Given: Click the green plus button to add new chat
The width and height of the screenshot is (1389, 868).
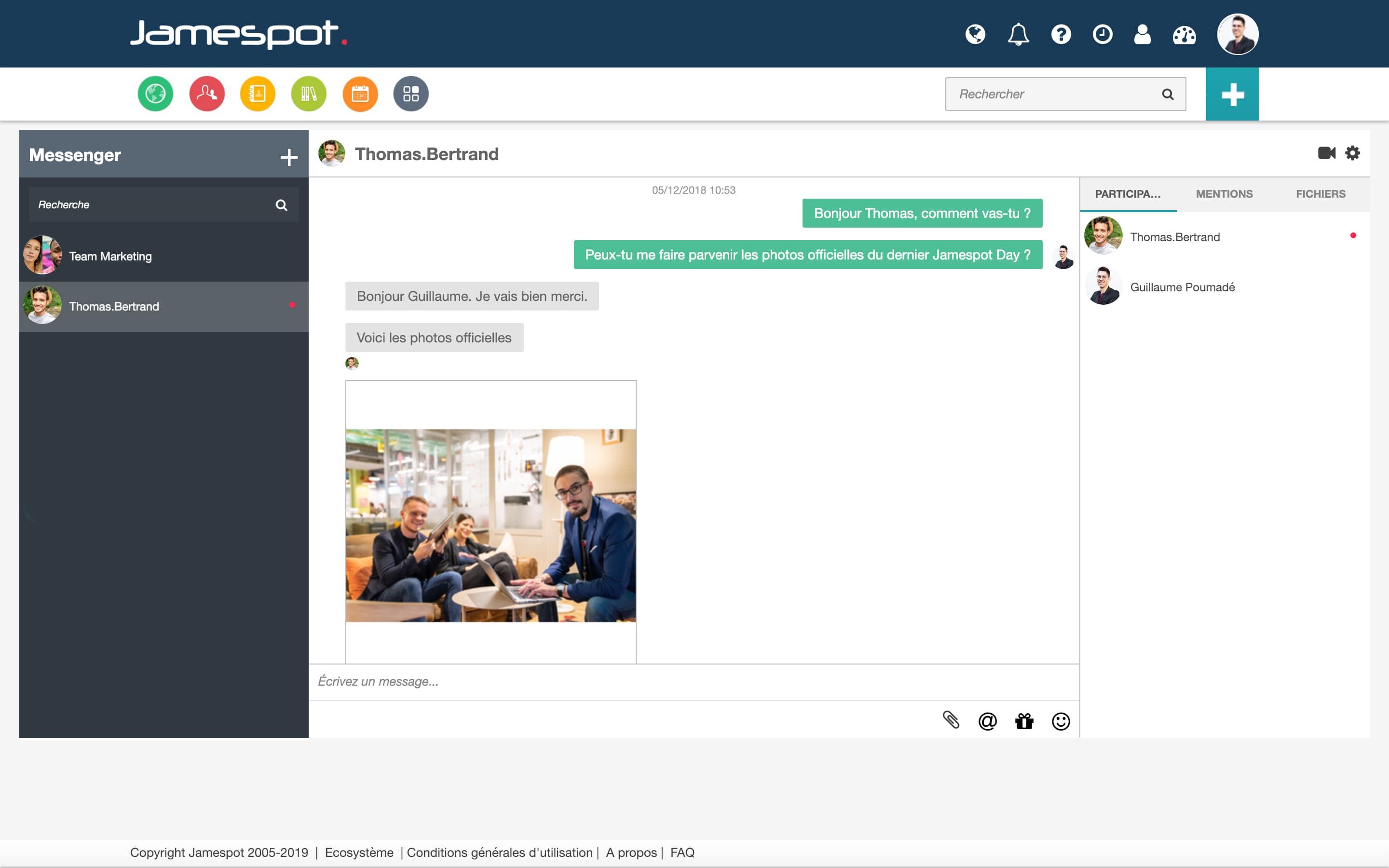Looking at the screenshot, I should click(x=1232, y=94).
